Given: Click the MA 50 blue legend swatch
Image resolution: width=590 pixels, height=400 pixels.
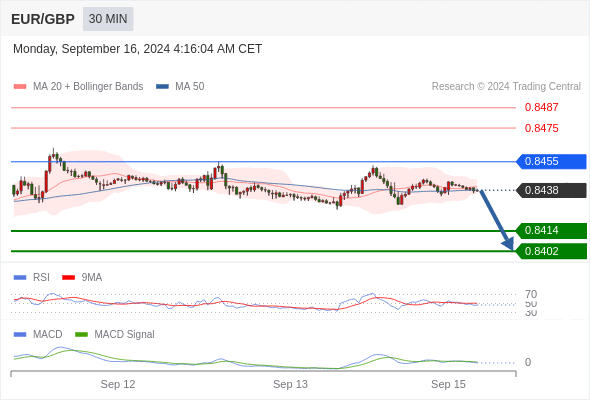Looking at the screenshot, I should 162,87.
